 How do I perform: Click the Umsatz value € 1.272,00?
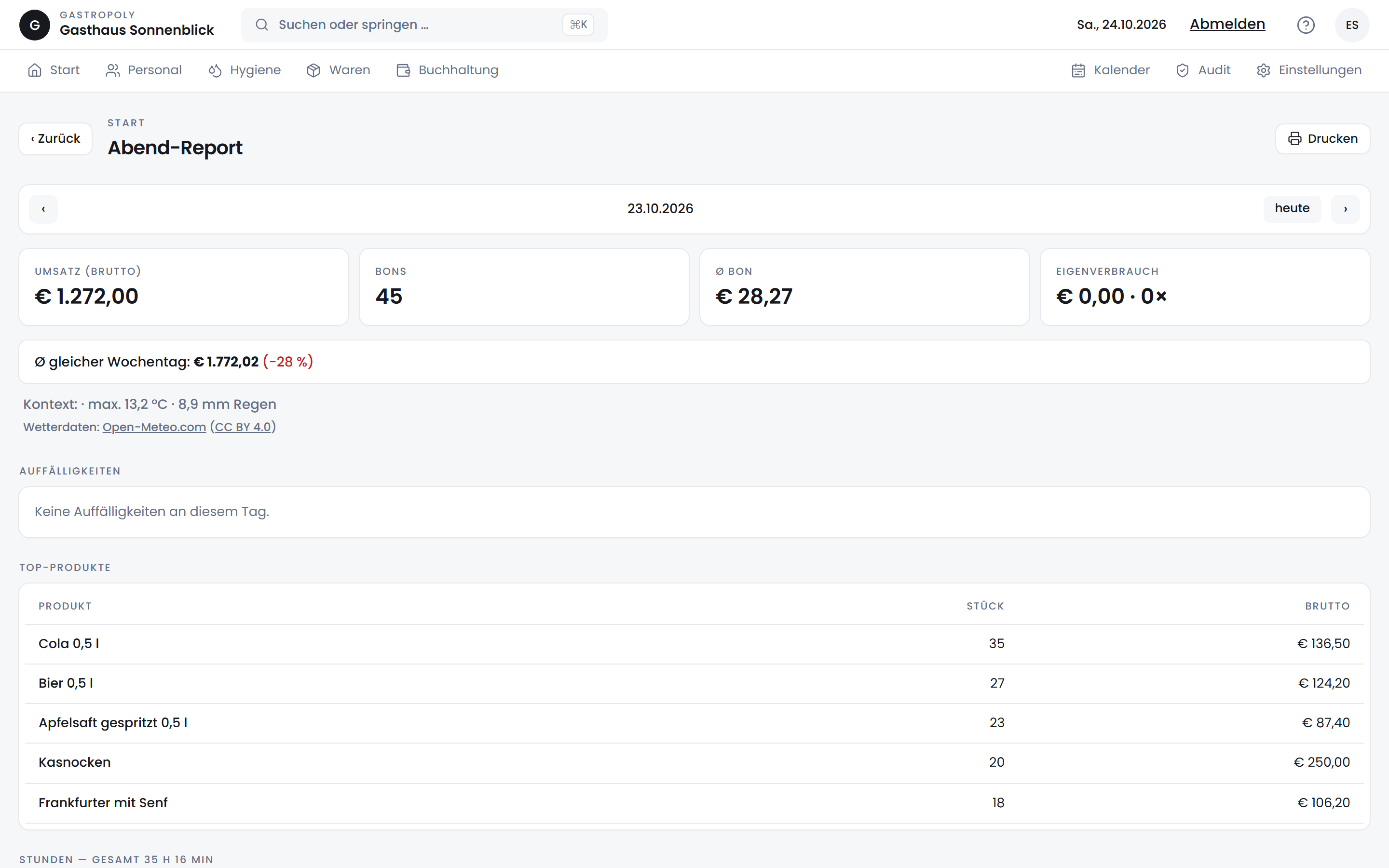[87, 296]
